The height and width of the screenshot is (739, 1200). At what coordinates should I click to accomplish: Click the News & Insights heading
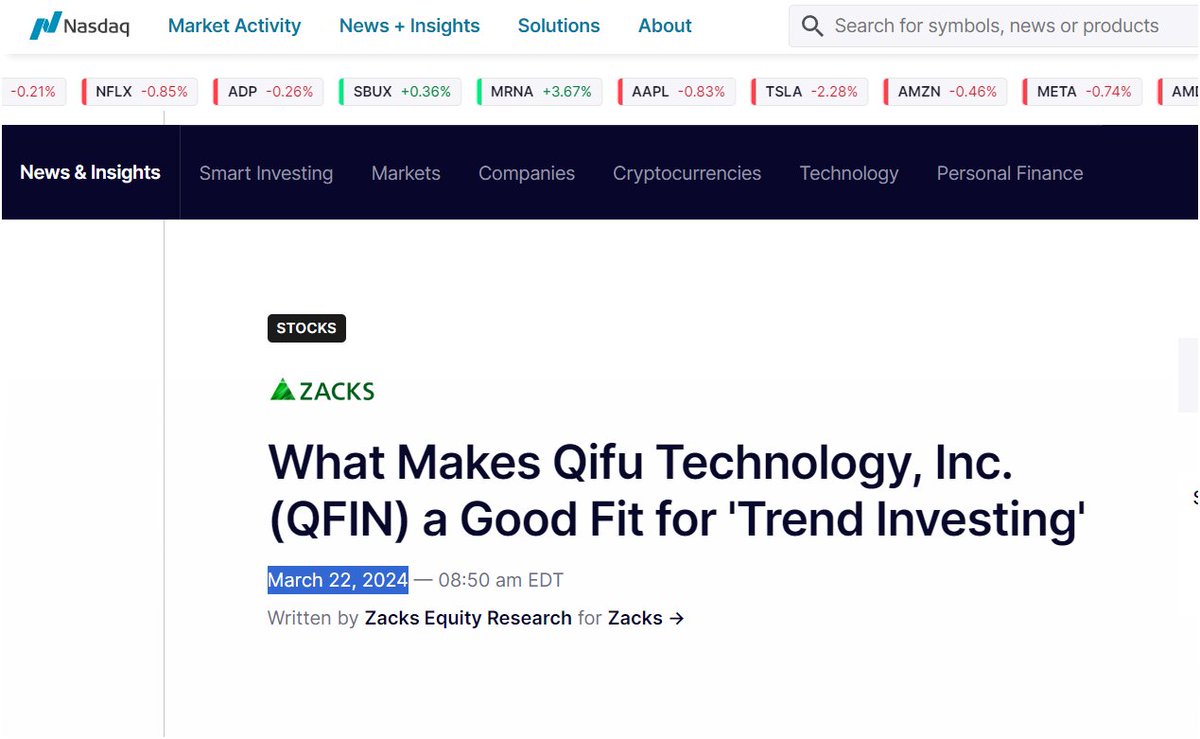[x=90, y=172]
